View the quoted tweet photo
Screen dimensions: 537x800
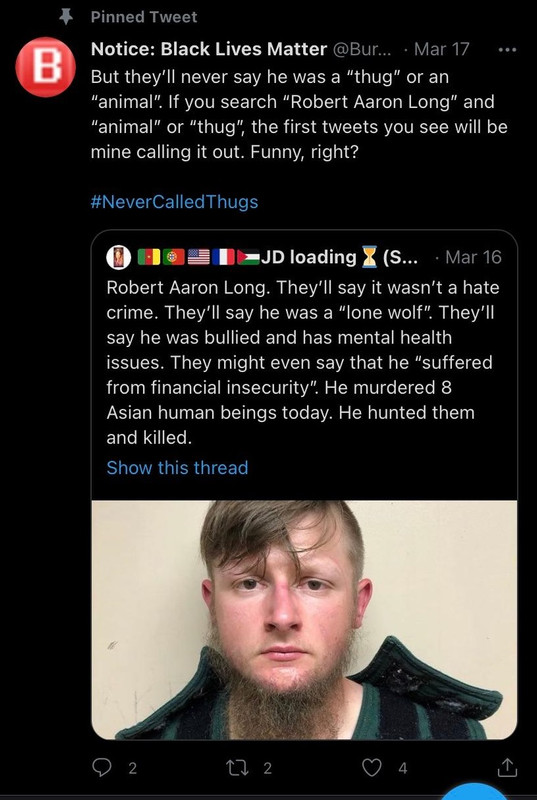[x=304, y=619]
